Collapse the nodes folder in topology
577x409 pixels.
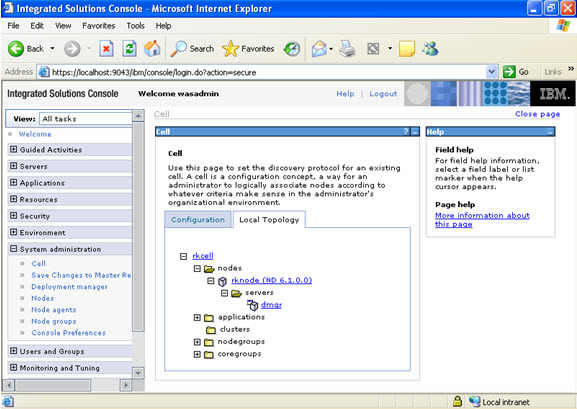(197, 268)
